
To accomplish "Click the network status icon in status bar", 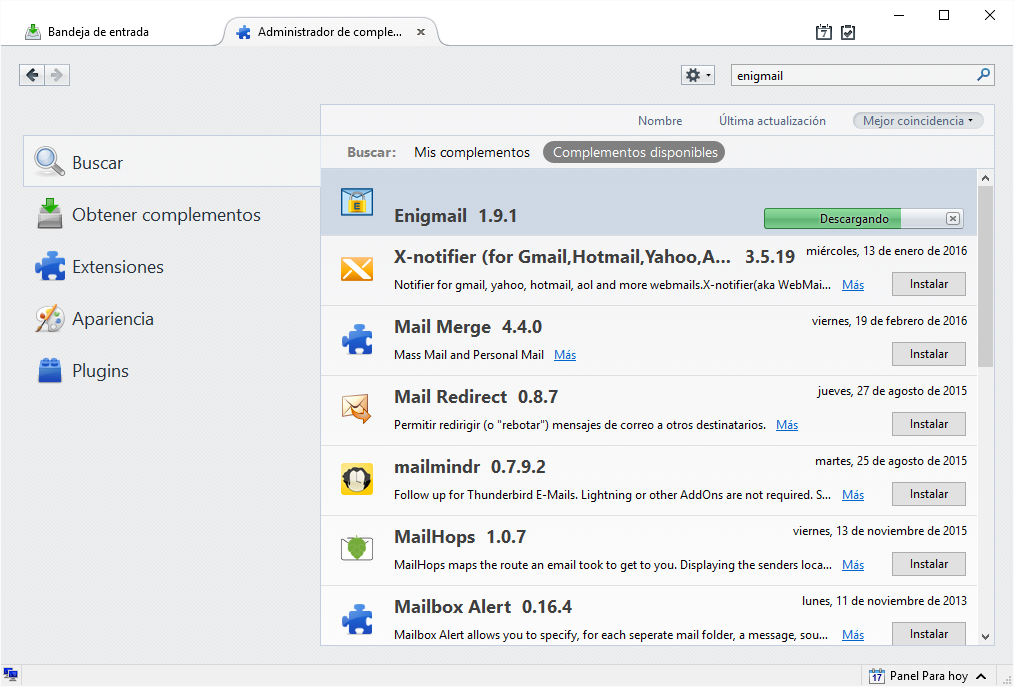I will click(x=10, y=675).
